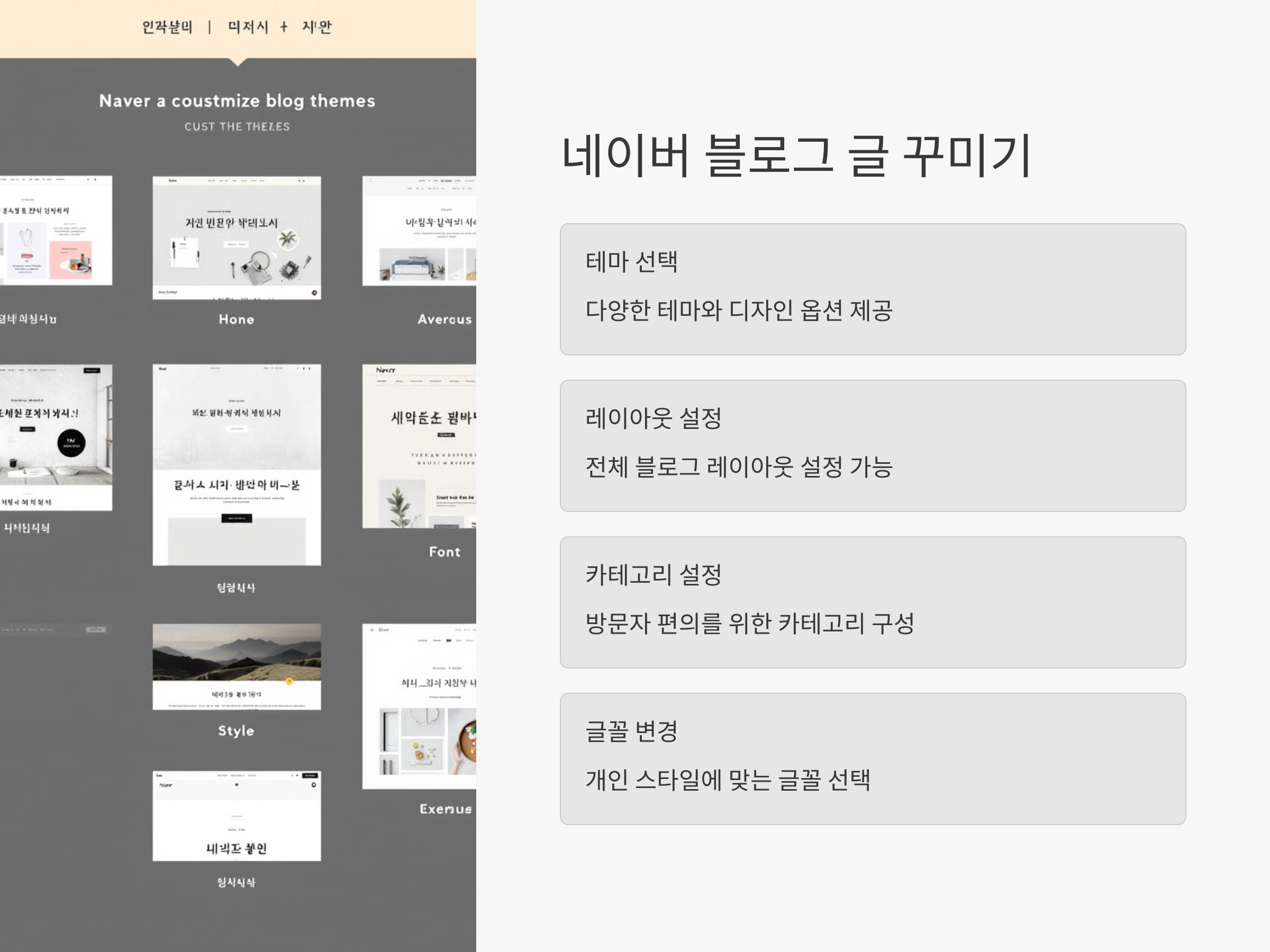Click the plus sign in top header
The width and height of the screenshot is (1270, 952).
(x=284, y=27)
